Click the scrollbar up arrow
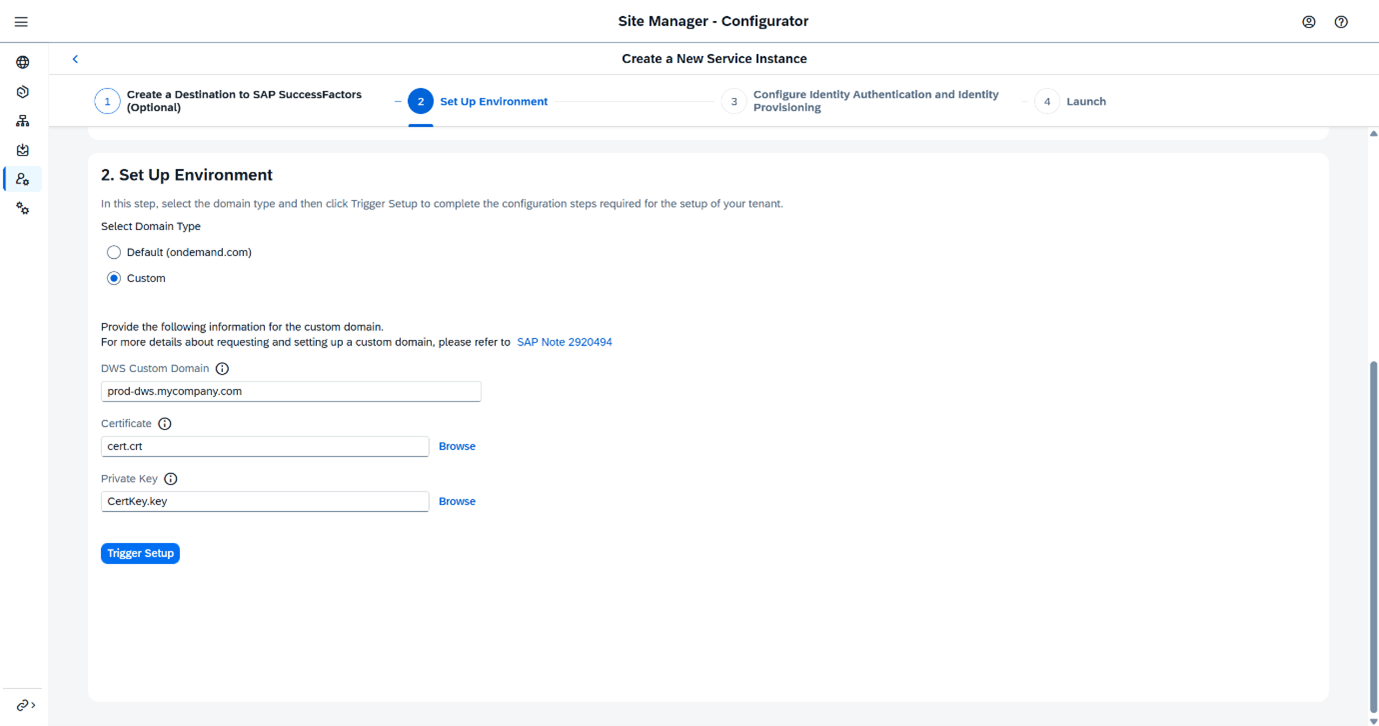Image resolution: width=1379 pixels, height=726 pixels. 1373,134
